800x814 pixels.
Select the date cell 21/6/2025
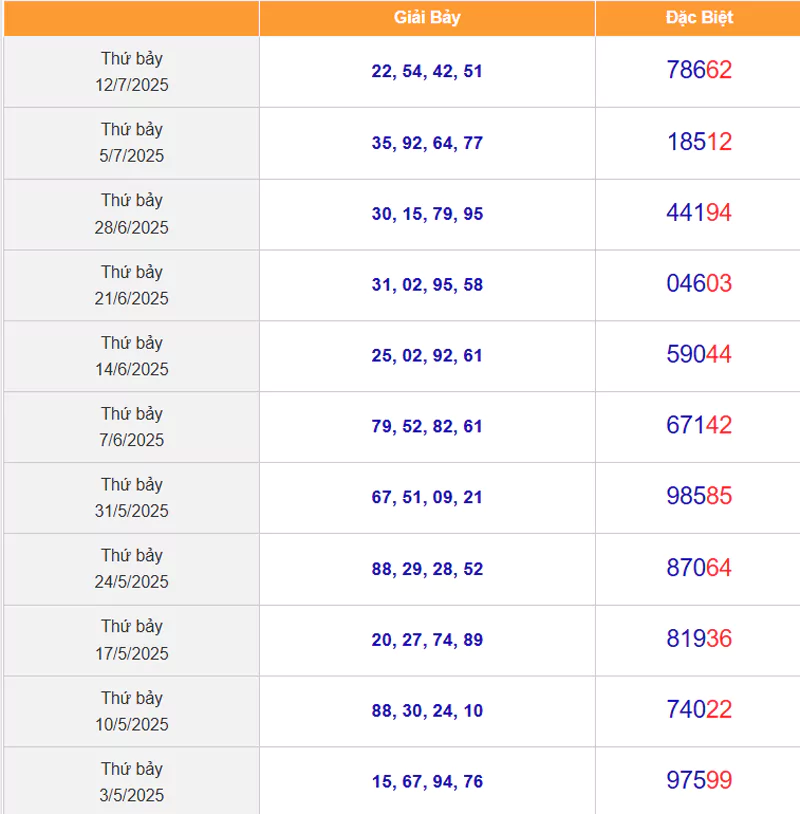click(131, 285)
